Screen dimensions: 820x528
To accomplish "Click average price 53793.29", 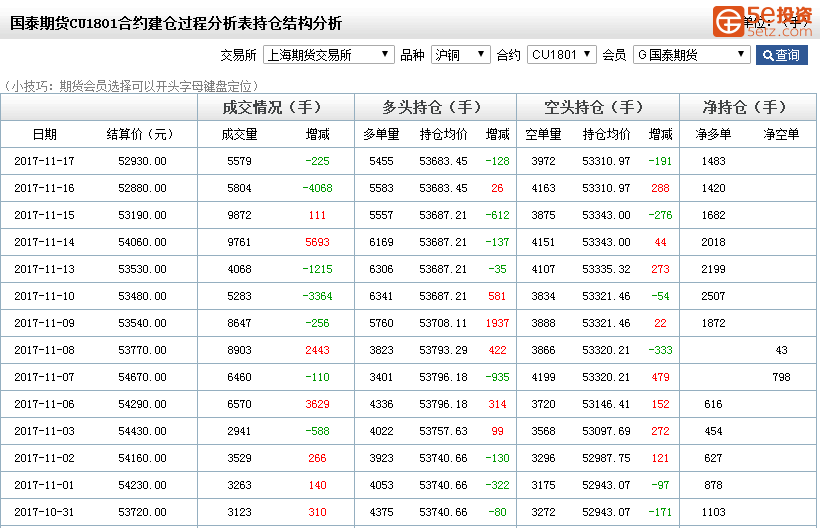I will tap(443, 350).
